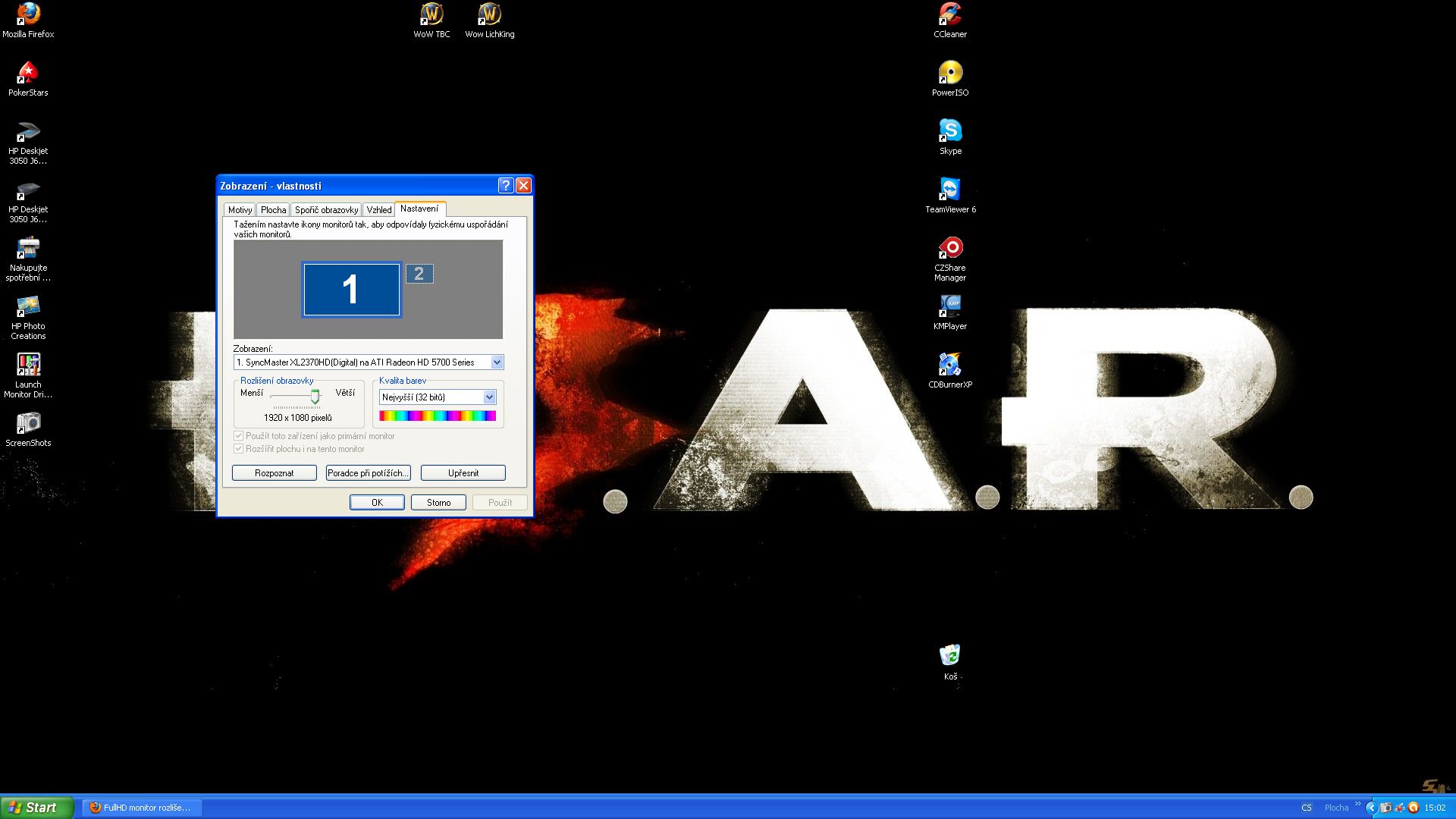Open the Kvalita barev color depth dropdown
Viewport: 1456px width, 819px height.
(489, 397)
